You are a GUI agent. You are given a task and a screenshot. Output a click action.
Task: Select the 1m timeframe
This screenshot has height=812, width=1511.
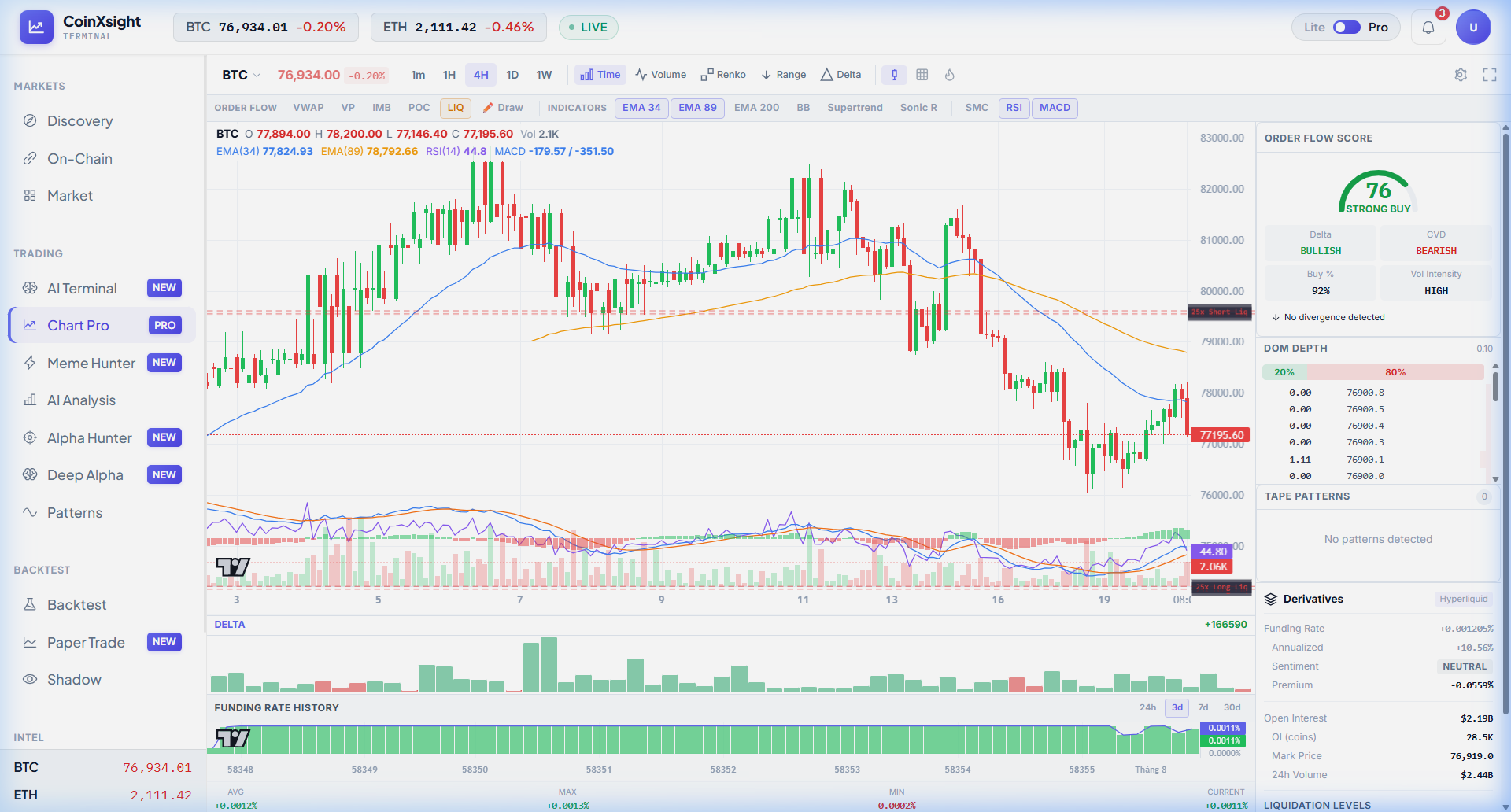418,75
